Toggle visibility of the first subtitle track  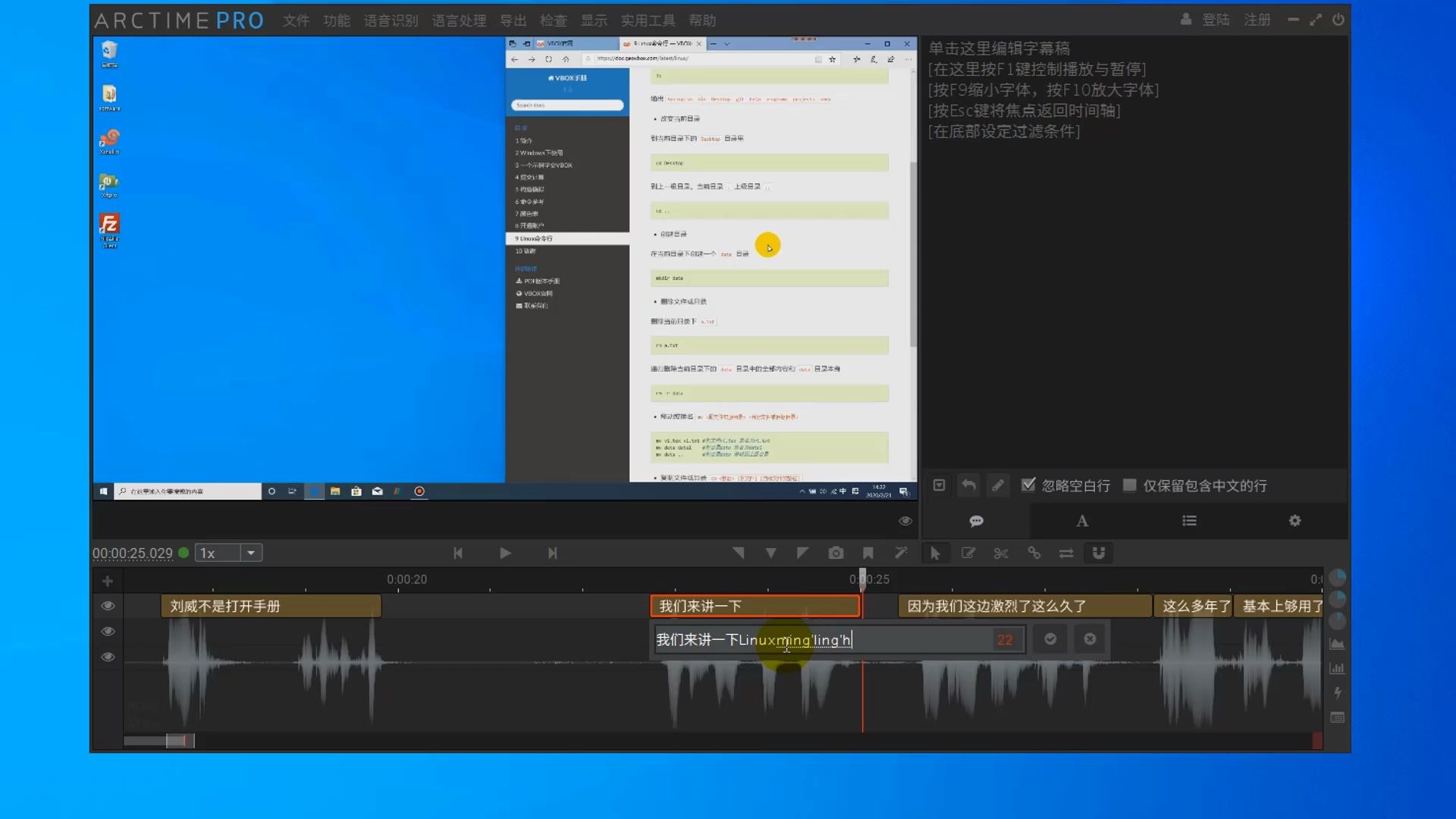point(108,605)
